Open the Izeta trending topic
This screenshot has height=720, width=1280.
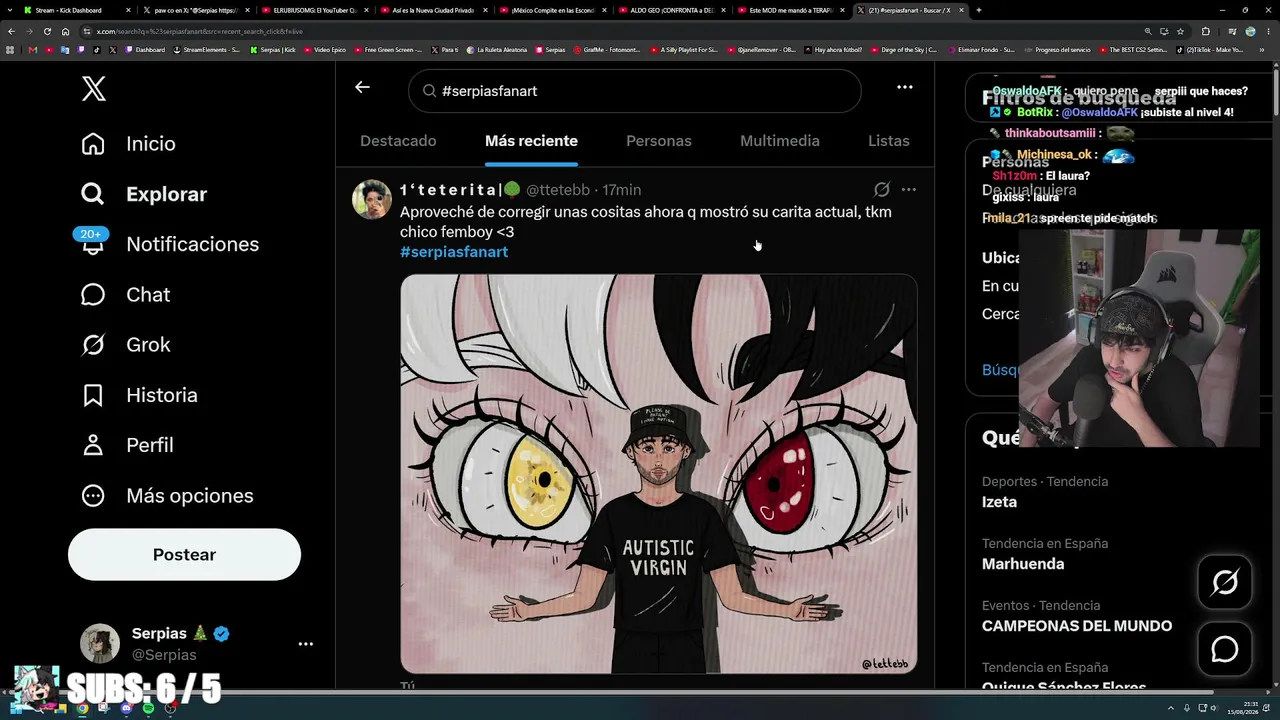1000,502
